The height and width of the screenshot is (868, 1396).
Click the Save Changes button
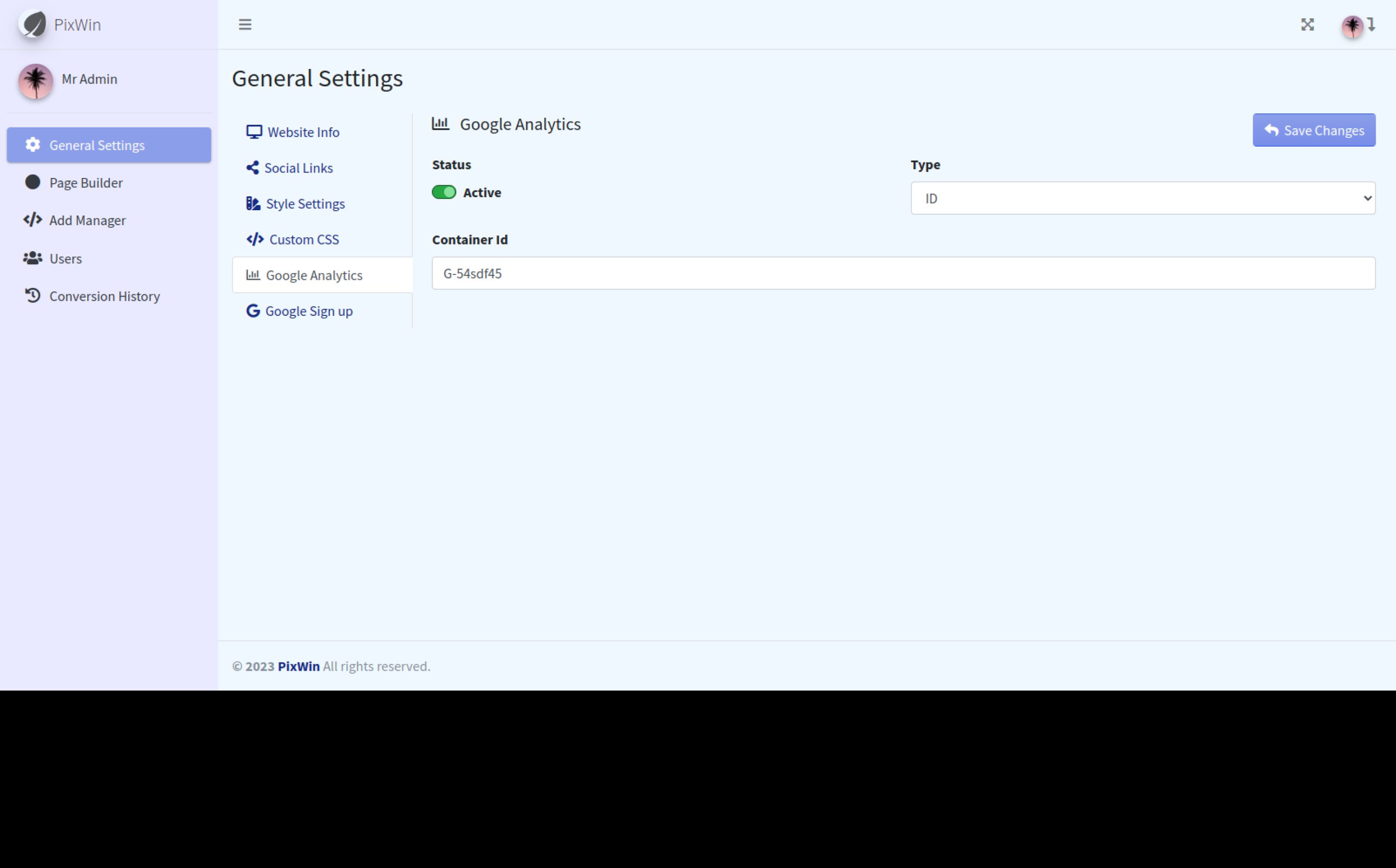(1314, 130)
